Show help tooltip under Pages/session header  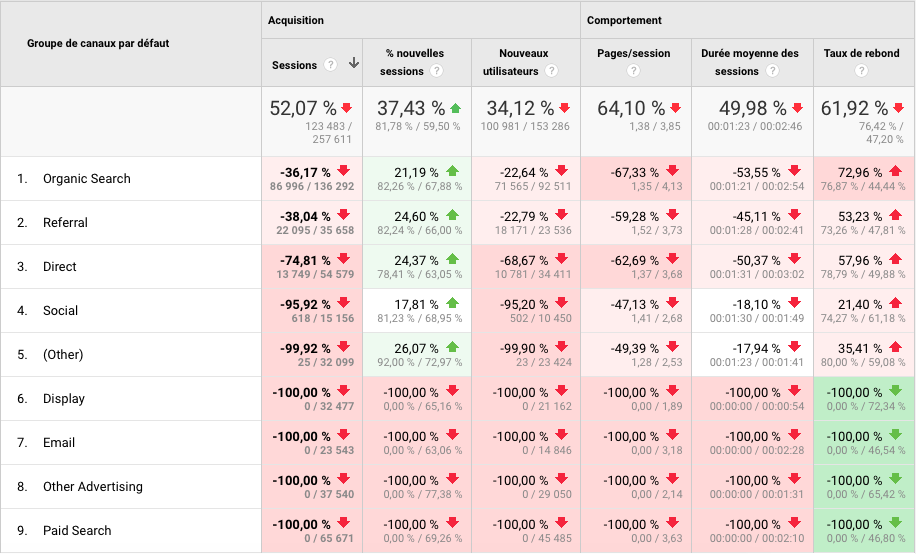633,72
